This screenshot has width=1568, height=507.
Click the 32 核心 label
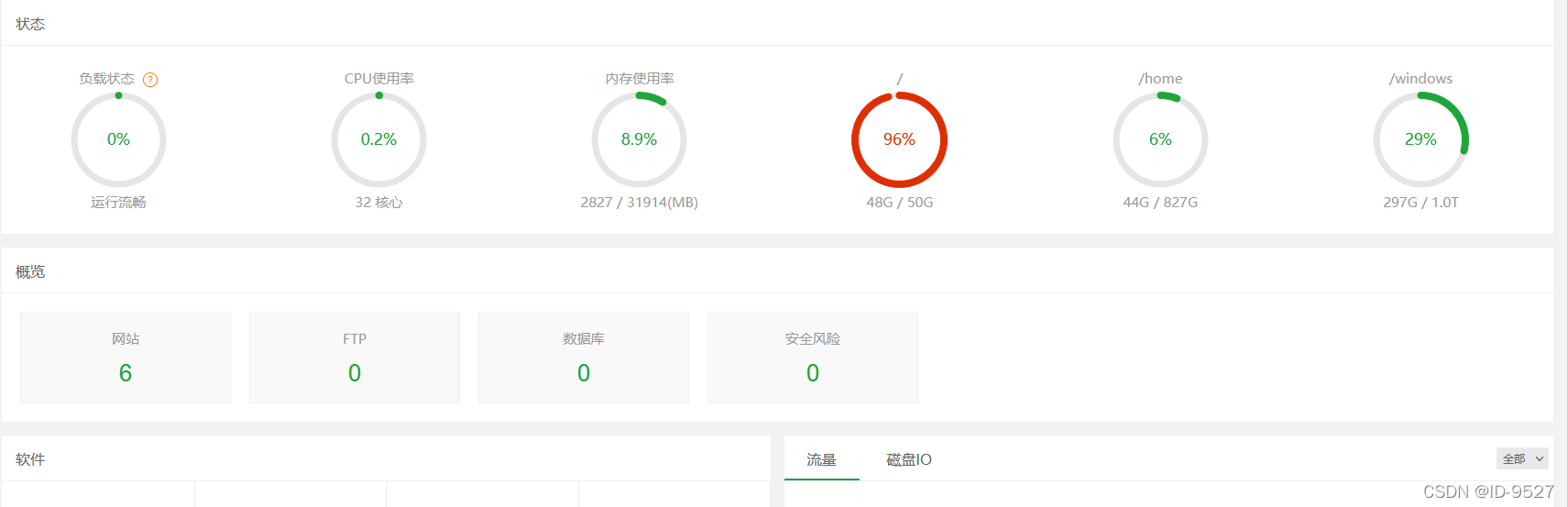[x=378, y=202]
